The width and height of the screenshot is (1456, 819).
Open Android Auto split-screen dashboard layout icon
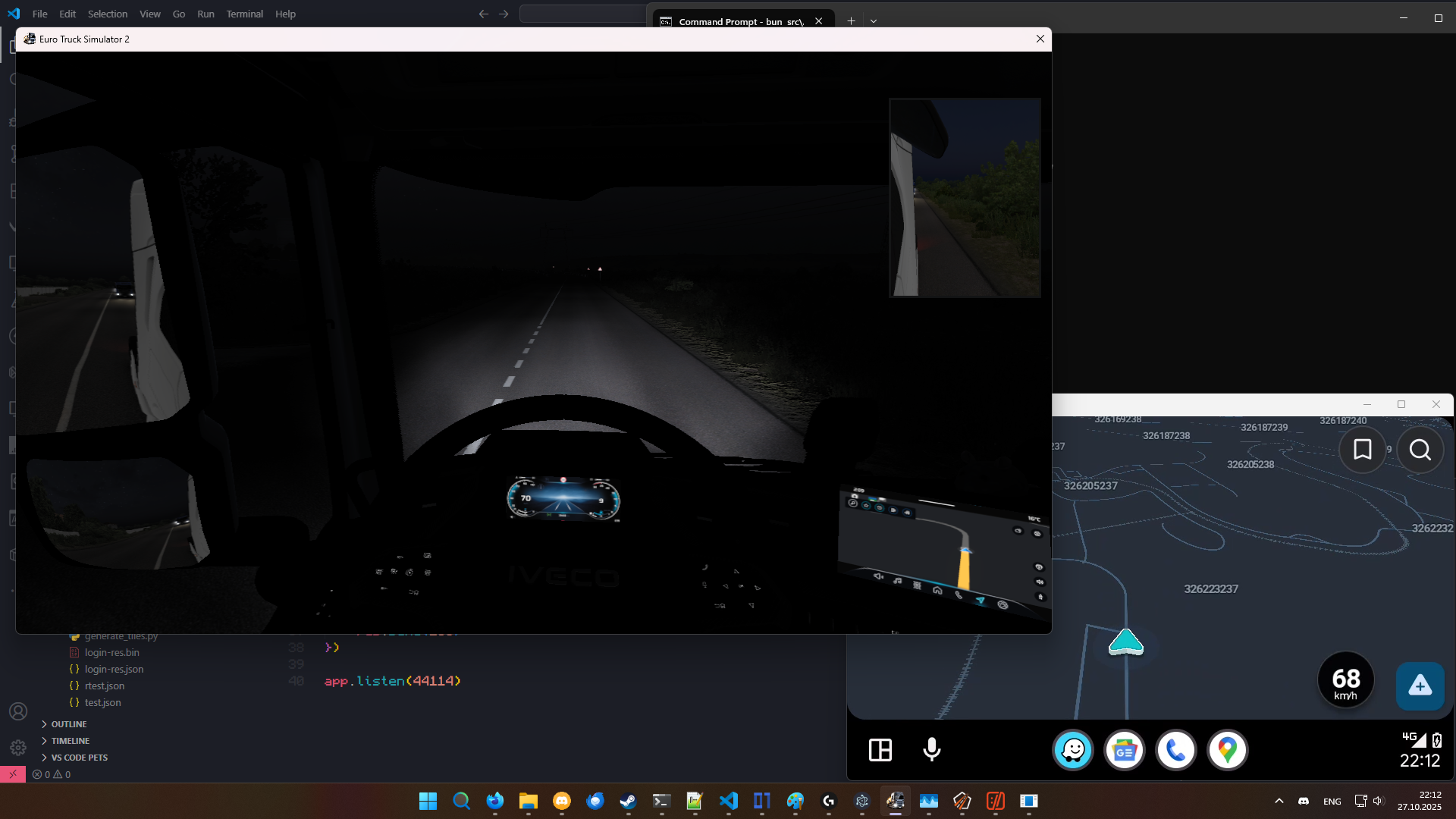880,750
